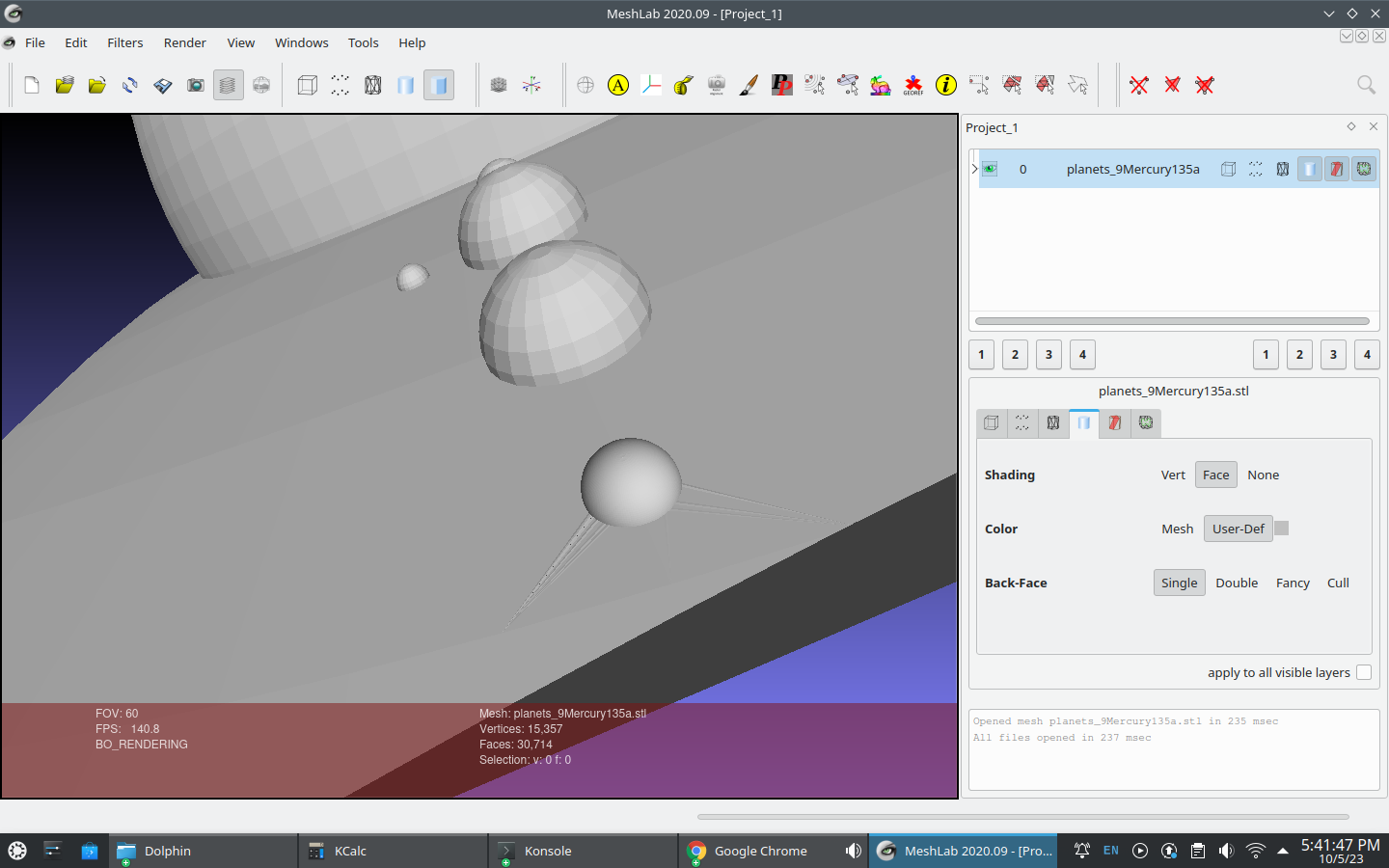Enable apply to all visible layers
Image resolution: width=1389 pixels, height=868 pixels.
(x=1365, y=672)
